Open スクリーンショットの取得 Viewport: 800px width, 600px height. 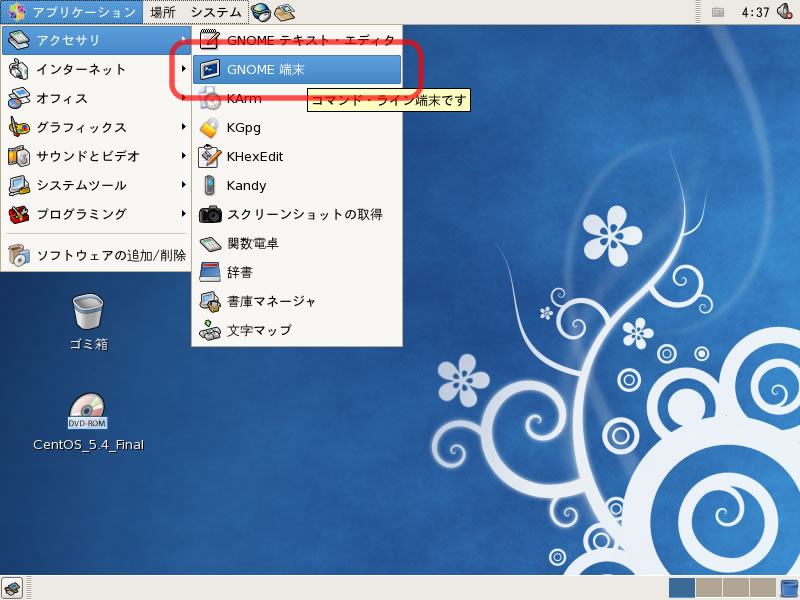click(x=297, y=214)
